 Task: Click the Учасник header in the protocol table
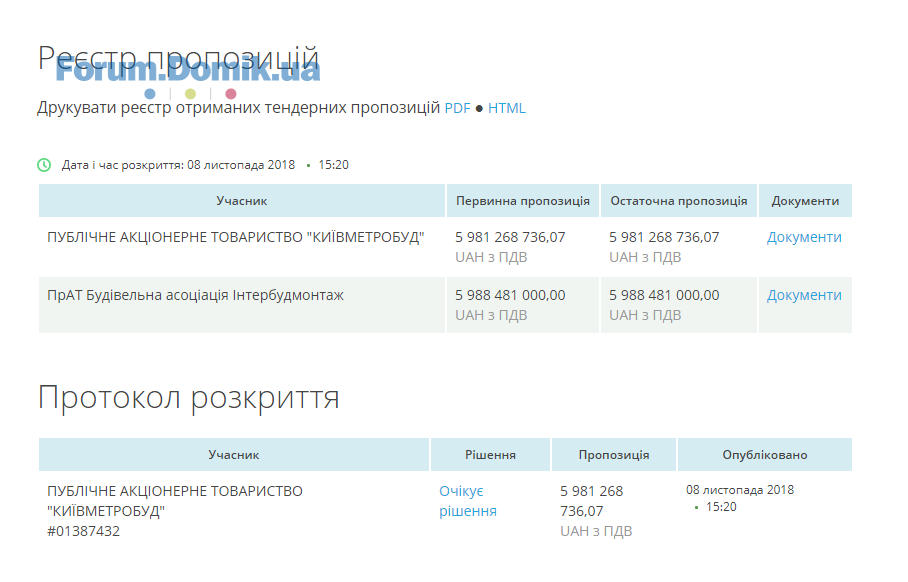(x=233, y=455)
